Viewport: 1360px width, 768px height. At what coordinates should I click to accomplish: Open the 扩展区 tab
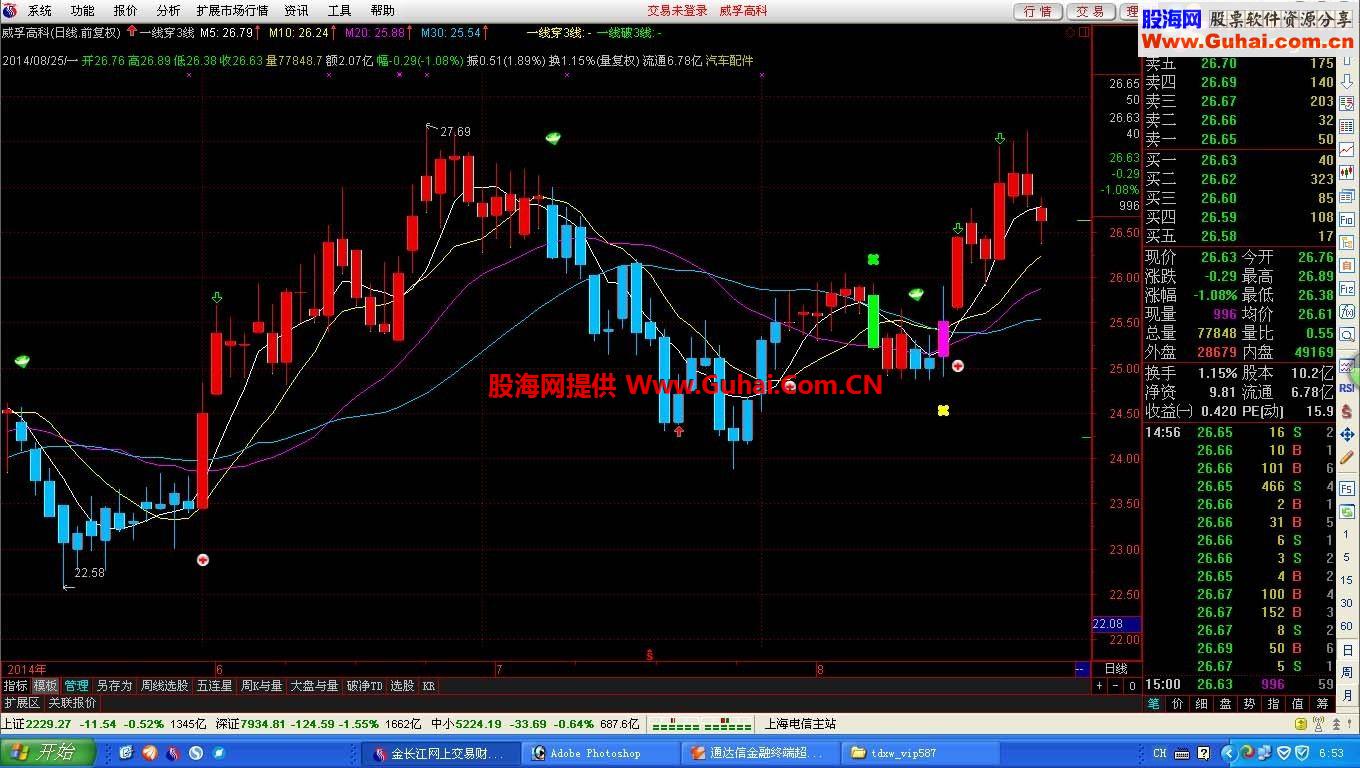click(x=21, y=703)
